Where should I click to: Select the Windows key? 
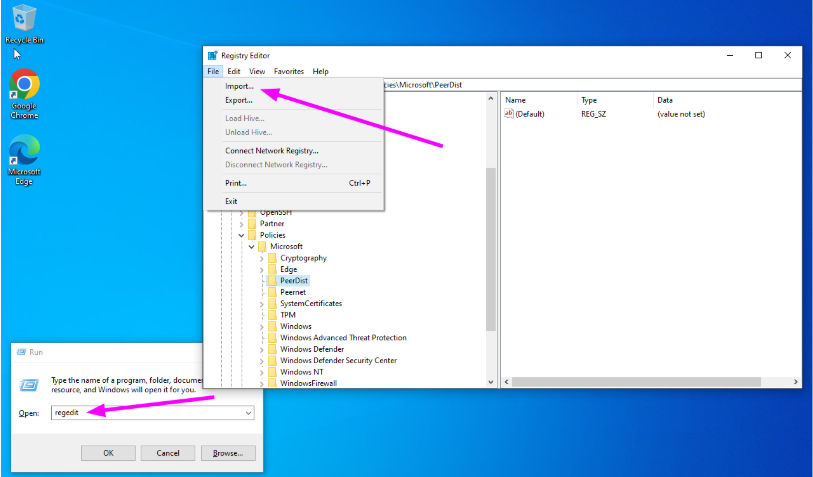click(296, 326)
